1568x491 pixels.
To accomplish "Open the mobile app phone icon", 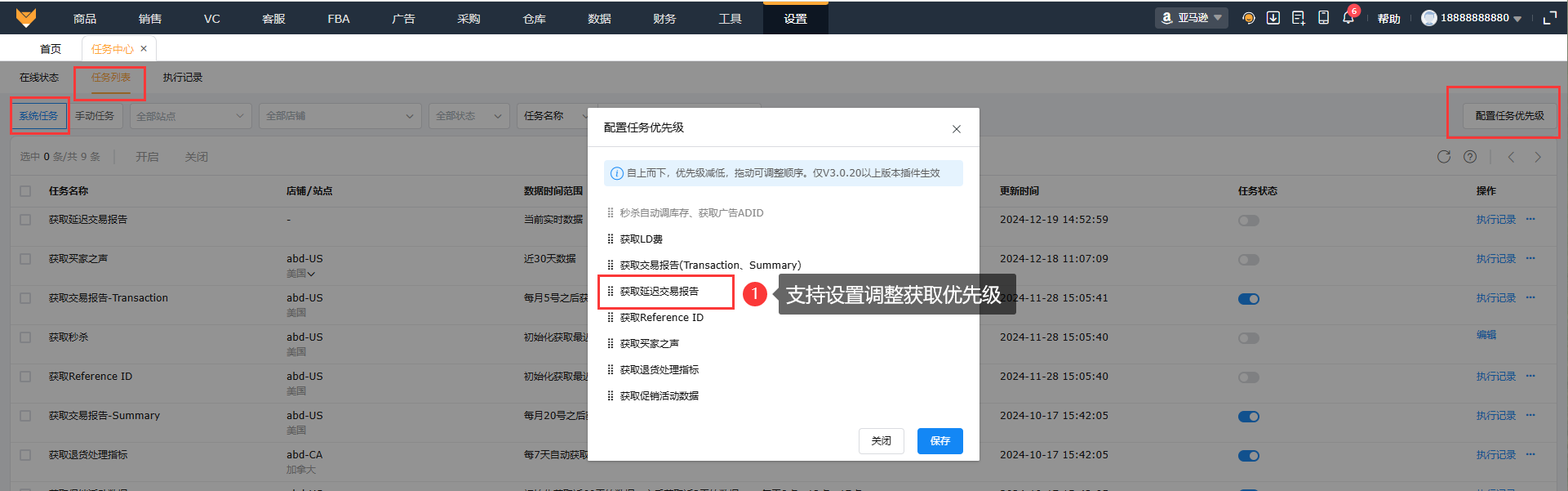I will [x=1323, y=18].
